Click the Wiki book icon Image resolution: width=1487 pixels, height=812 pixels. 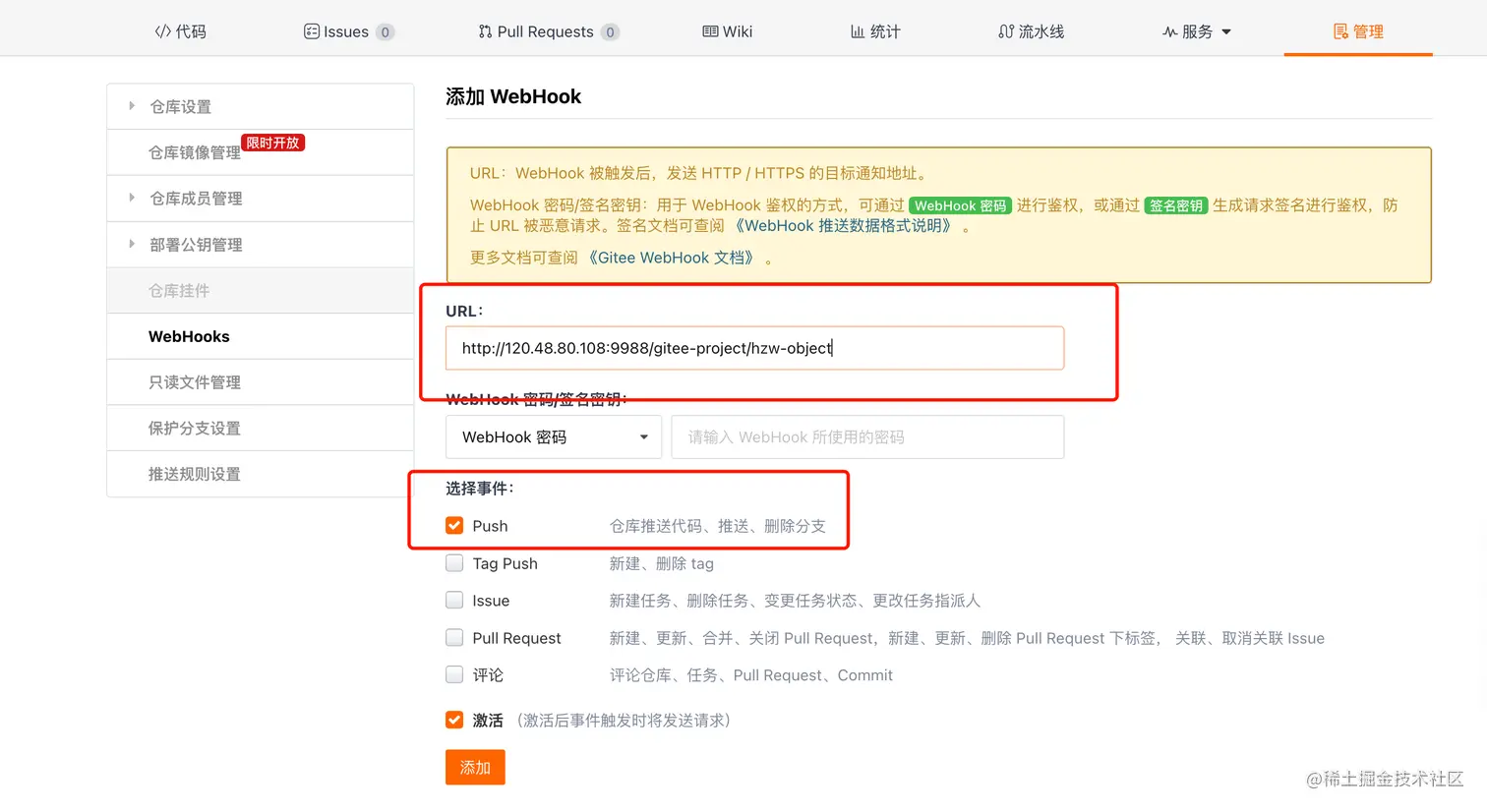[x=710, y=31]
